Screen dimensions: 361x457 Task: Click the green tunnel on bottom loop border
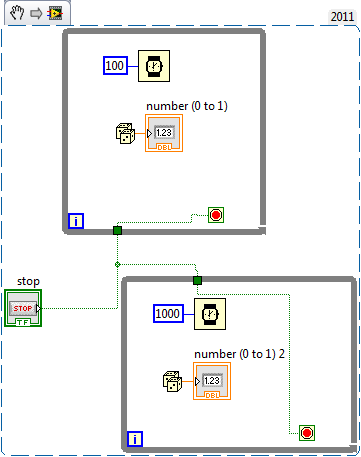pyautogui.click(x=197, y=280)
